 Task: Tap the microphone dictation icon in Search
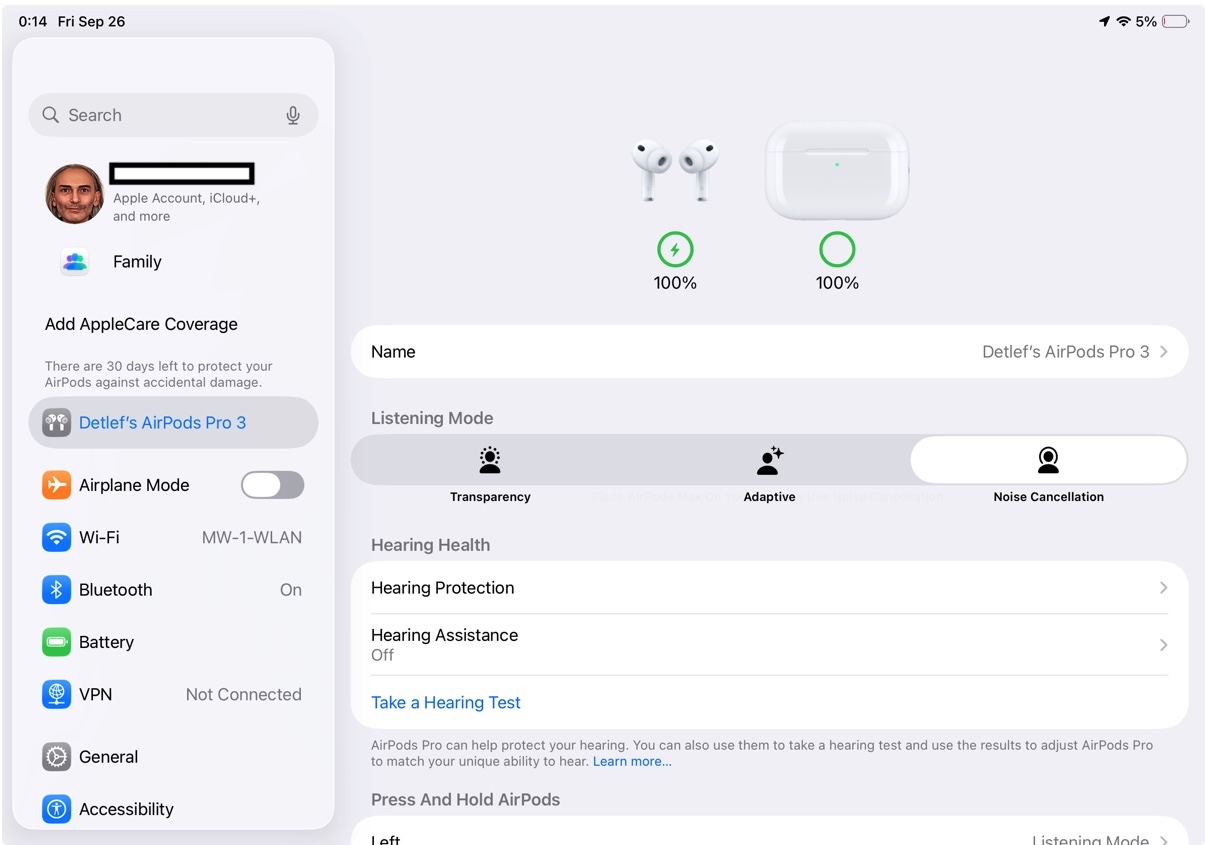coord(293,115)
